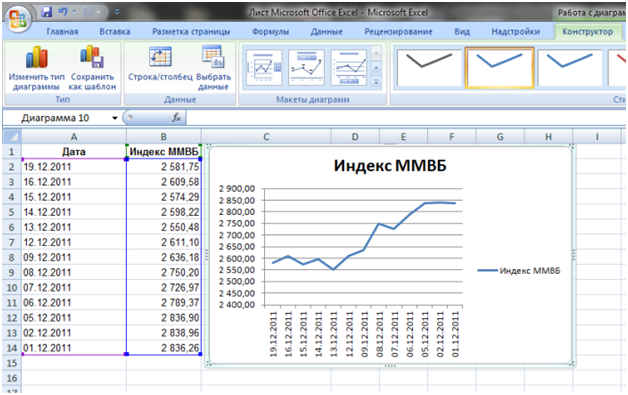Screen dimensions: 628x395
Task: Select all cells with corner button
Action: pos(12,137)
